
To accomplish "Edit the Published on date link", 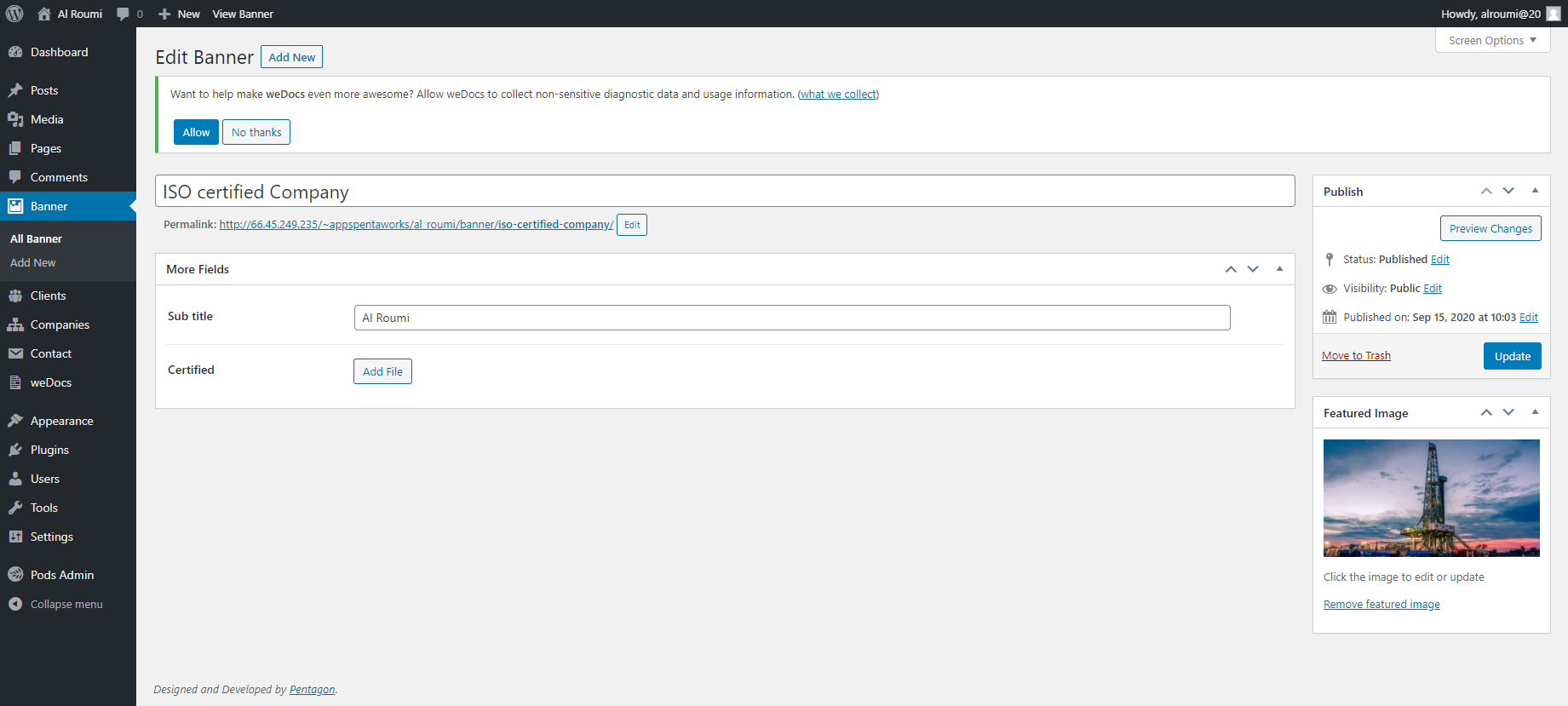I will coord(1529,318).
